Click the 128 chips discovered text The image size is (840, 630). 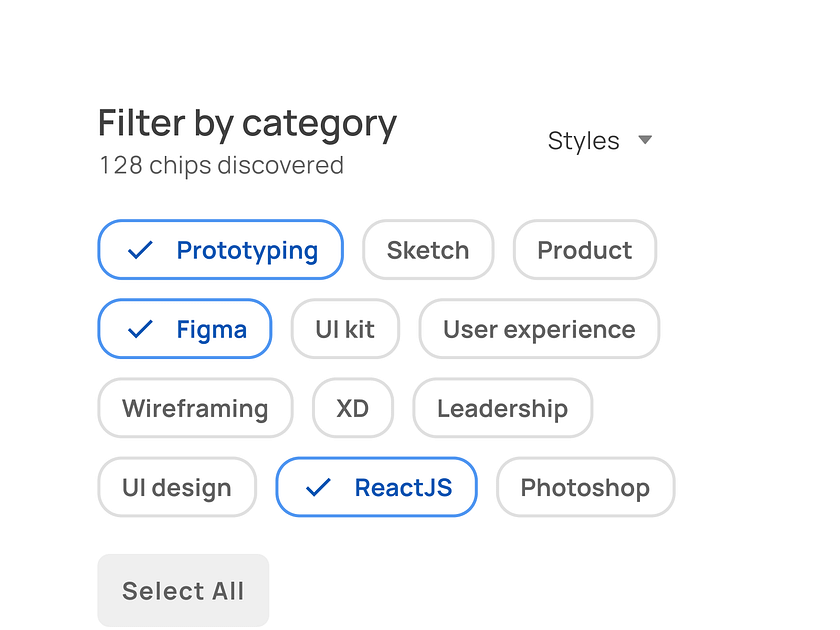[220, 166]
